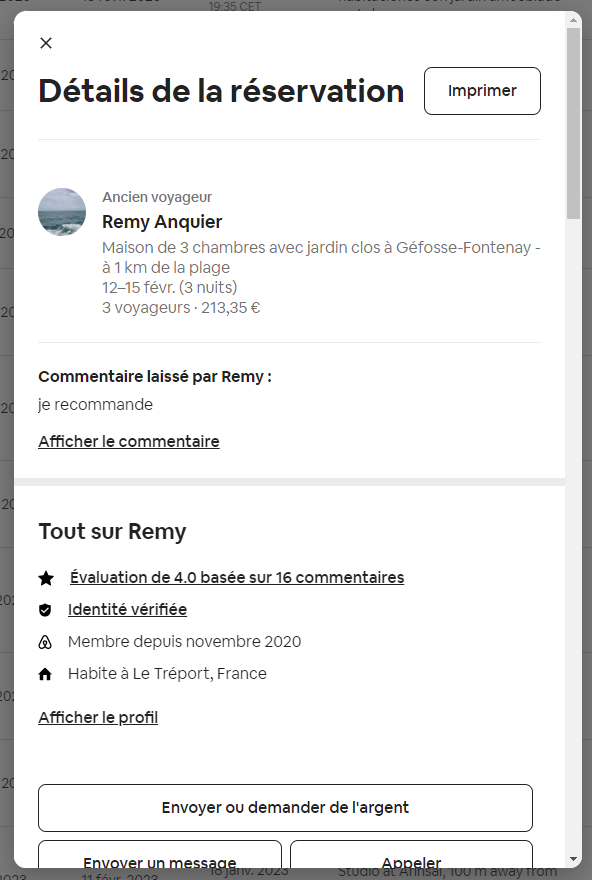Click the scrollbar up arrow
Screen dimensions: 592x880
pyautogui.click(x=573, y=20)
